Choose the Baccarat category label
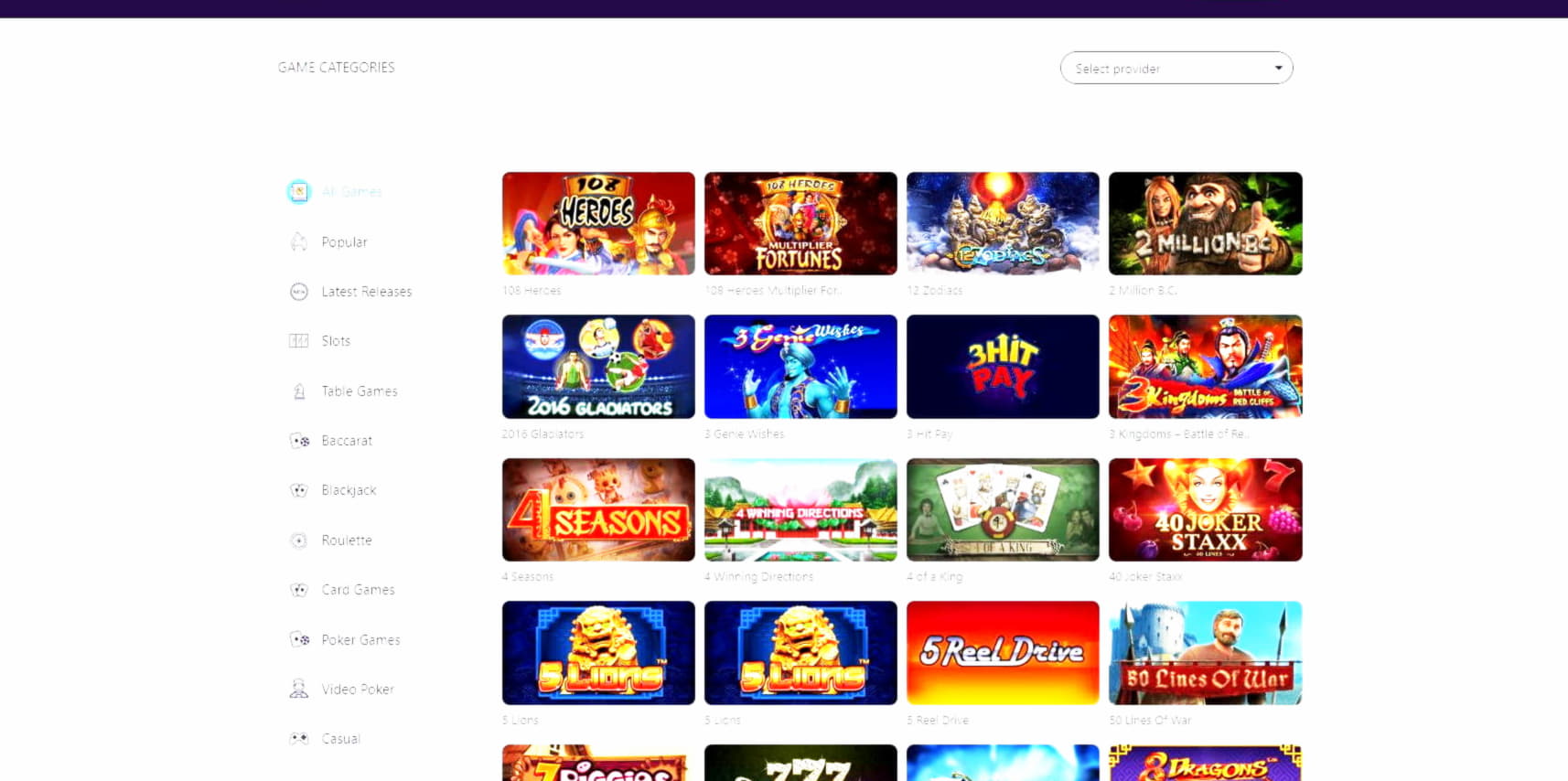This screenshot has width=1568, height=781. (x=346, y=441)
